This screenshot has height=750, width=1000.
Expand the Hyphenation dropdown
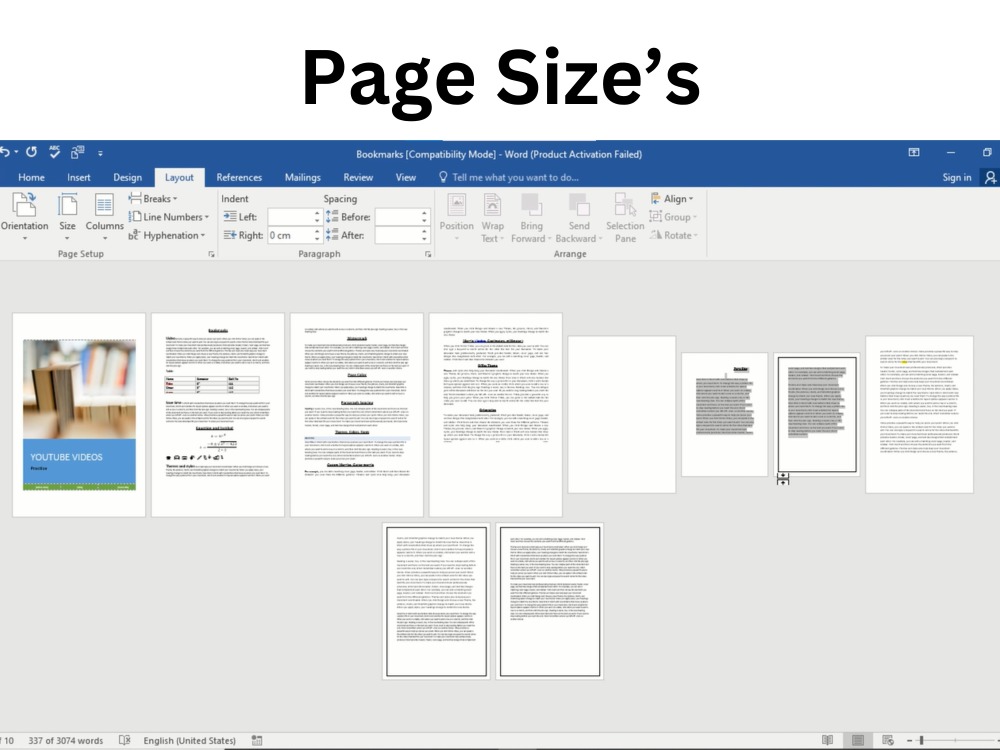(x=167, y=235)
